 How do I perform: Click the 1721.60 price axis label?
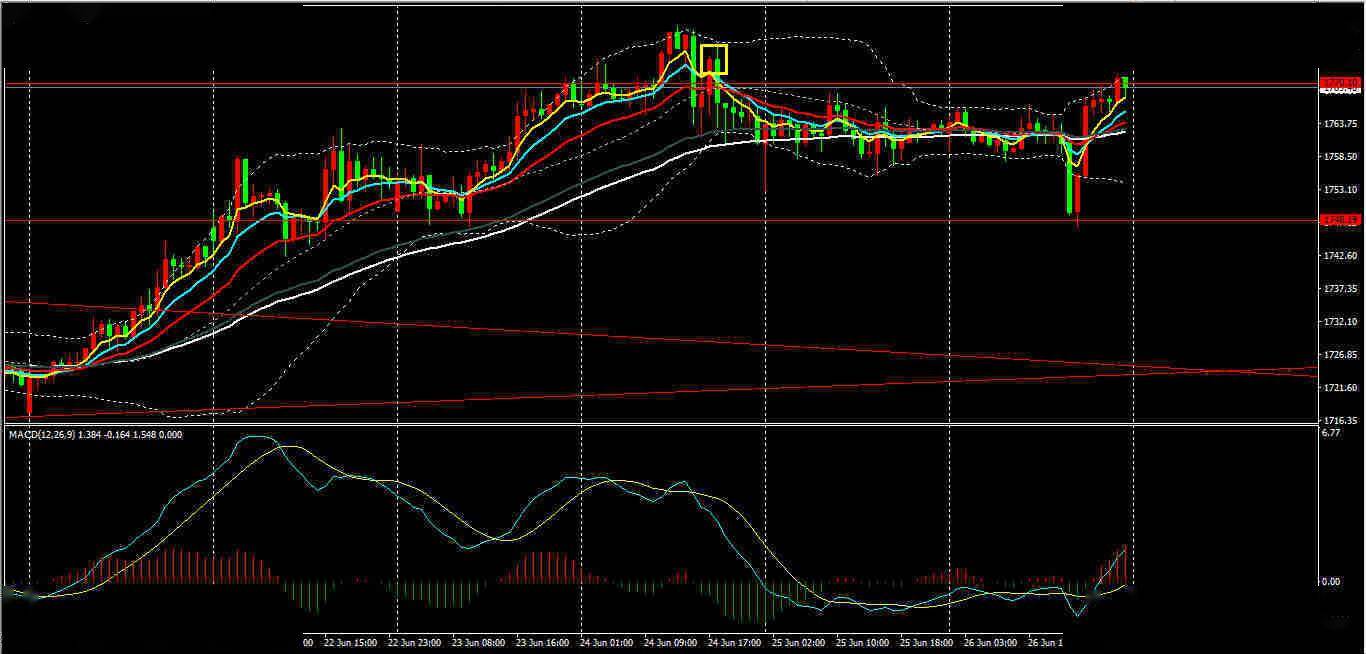click(x=1340, y=388)
